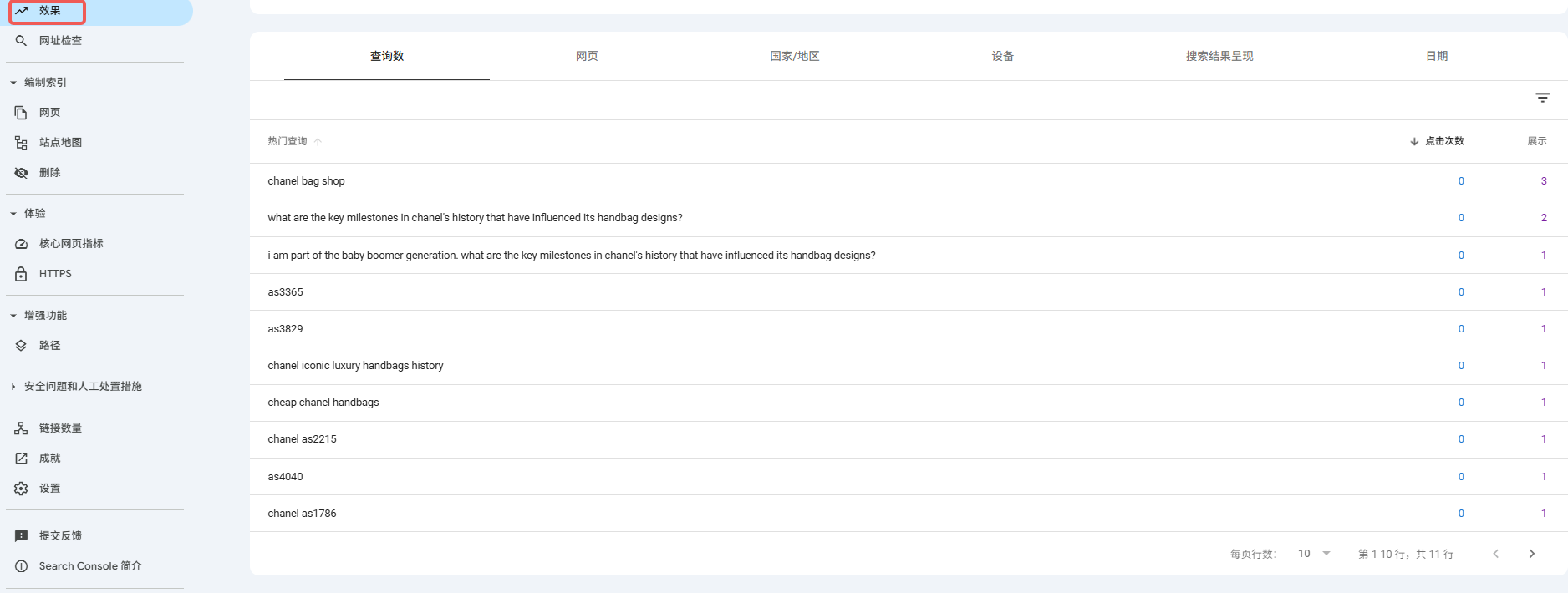
Task: Open the 网址检查 search icon
Action: tap(21, 41)
